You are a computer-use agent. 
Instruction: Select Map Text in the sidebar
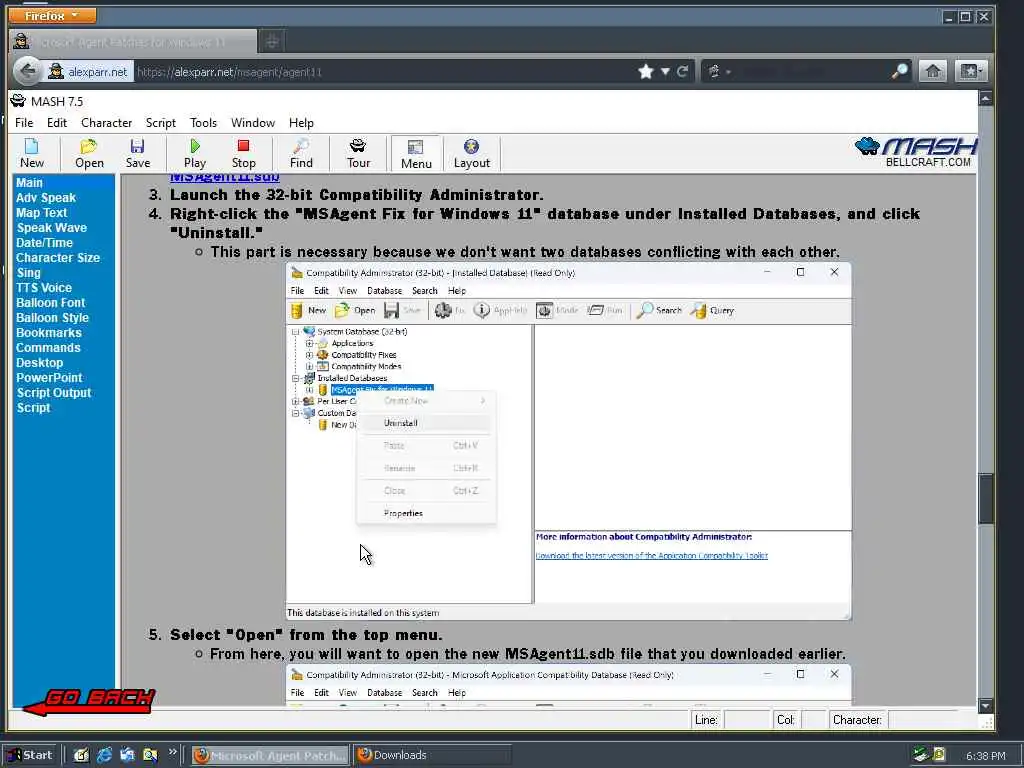pos(42,213)
